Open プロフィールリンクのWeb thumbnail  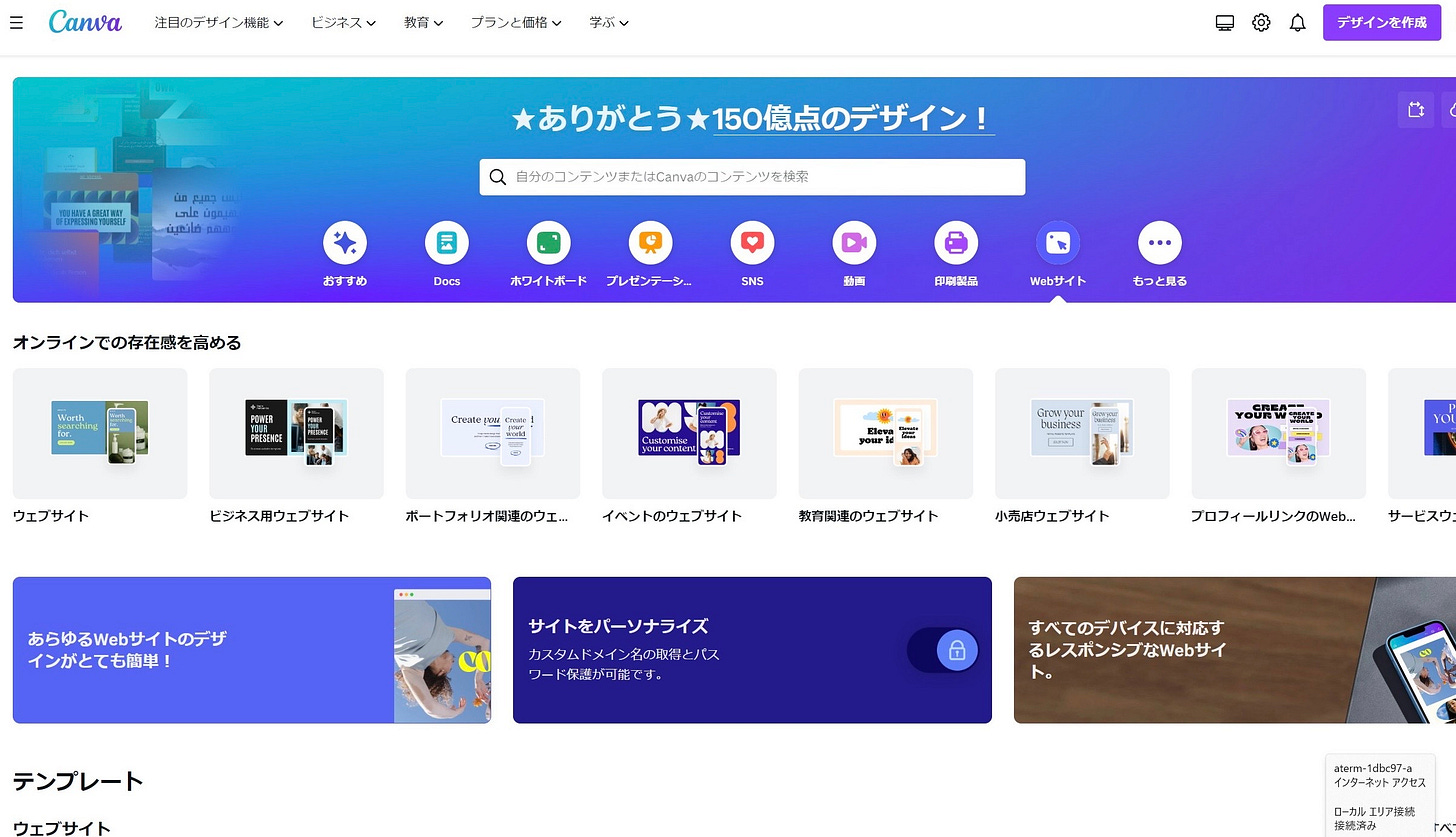pos(1279,433)
